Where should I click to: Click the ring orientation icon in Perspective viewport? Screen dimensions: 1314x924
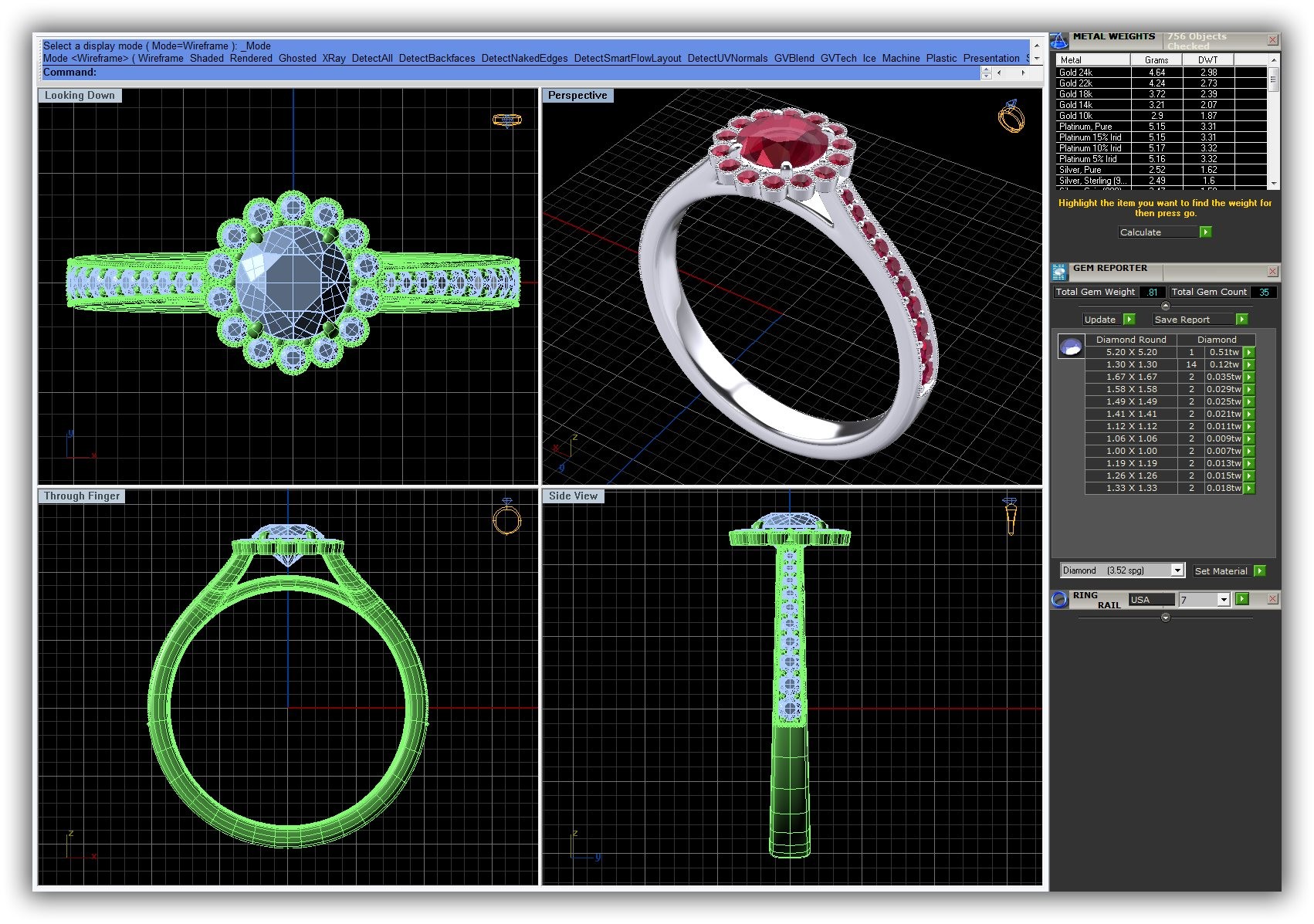(1011, 117)
